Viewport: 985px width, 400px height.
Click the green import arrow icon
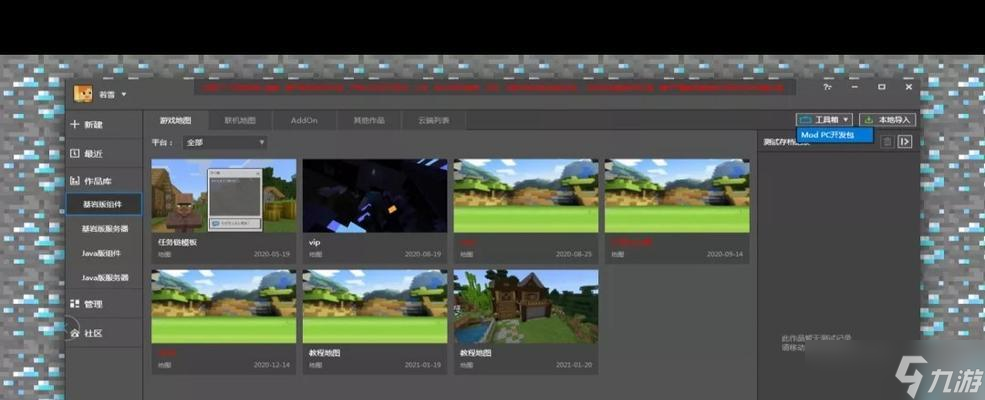869,119
